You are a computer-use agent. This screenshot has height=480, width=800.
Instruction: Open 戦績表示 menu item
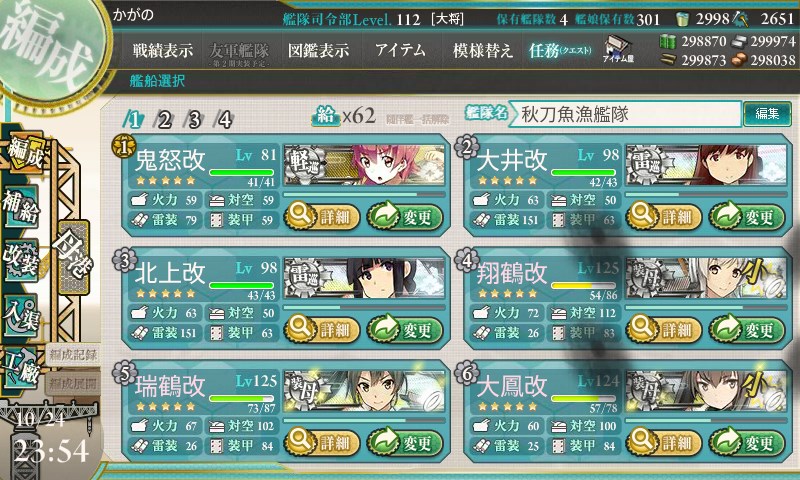163,50
